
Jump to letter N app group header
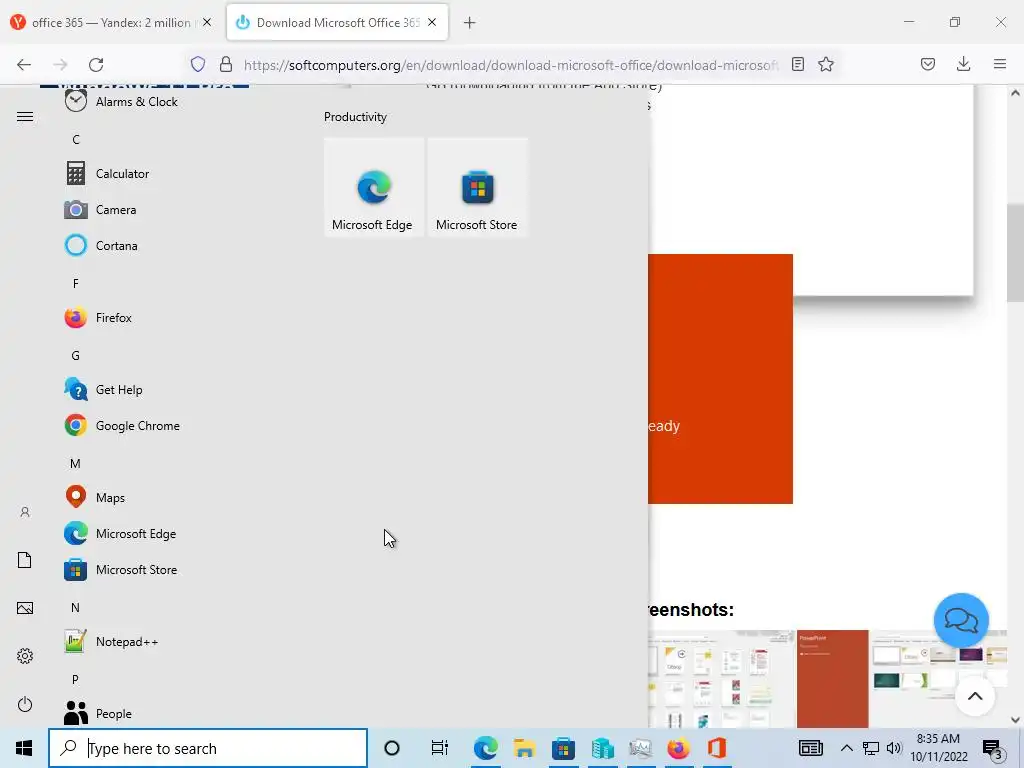tap(76, 608)
